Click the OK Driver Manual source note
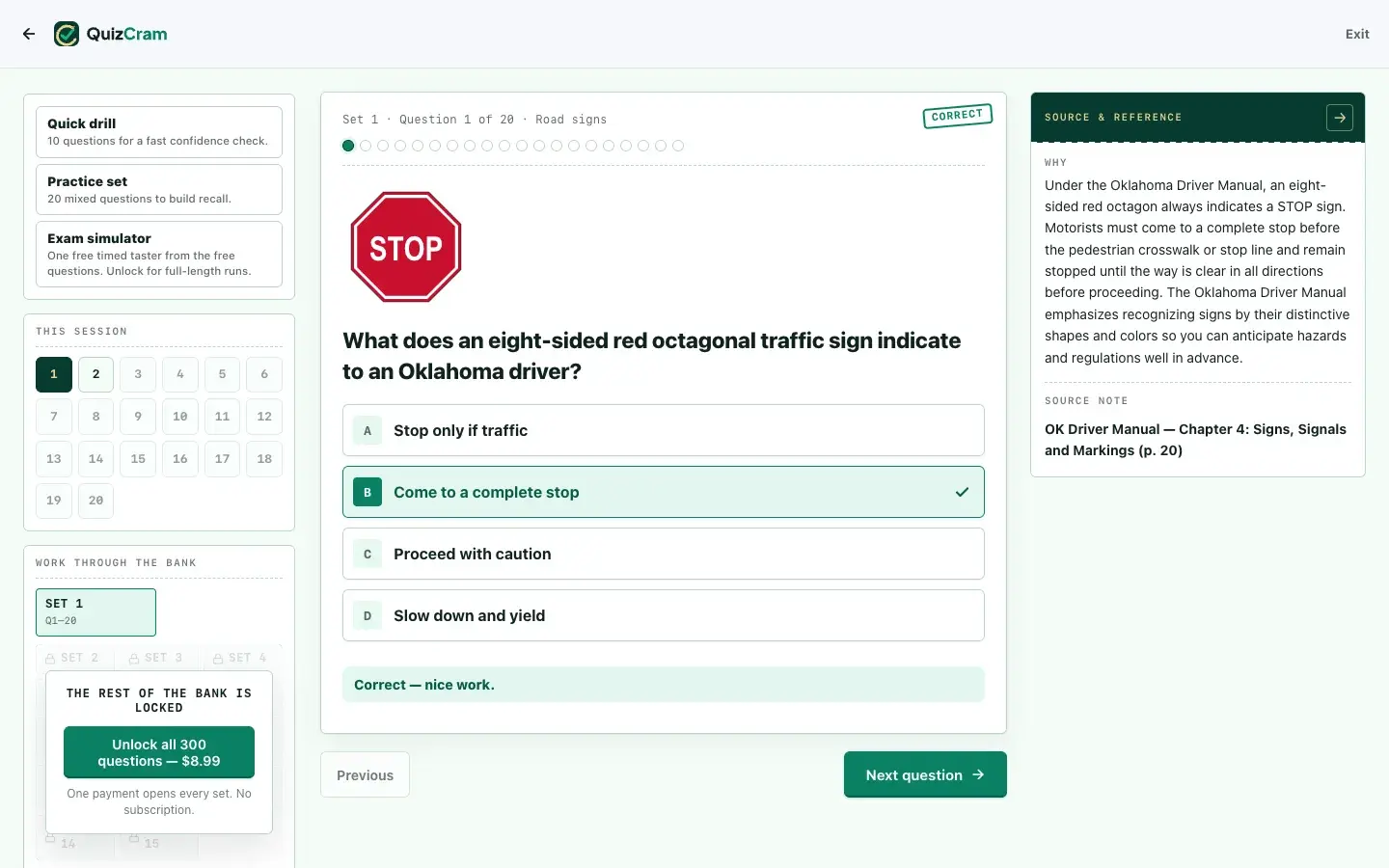Screen dimensions: 1389x868 click(1196, 440)
